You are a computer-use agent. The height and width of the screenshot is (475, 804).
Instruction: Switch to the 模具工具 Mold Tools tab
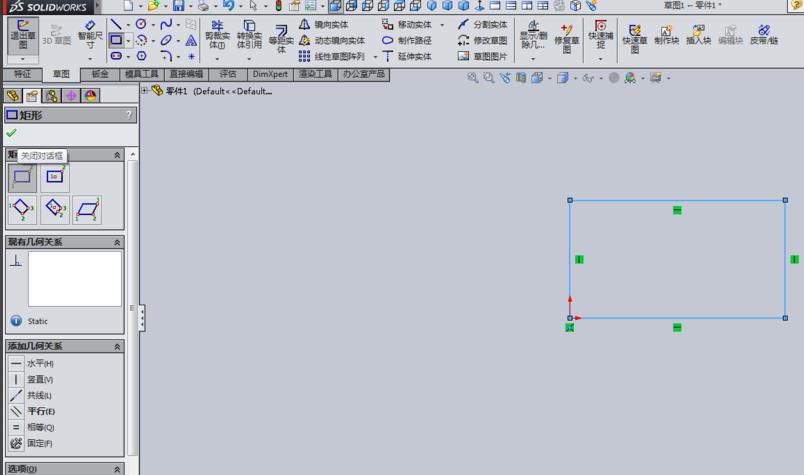[x=142, y=74]
